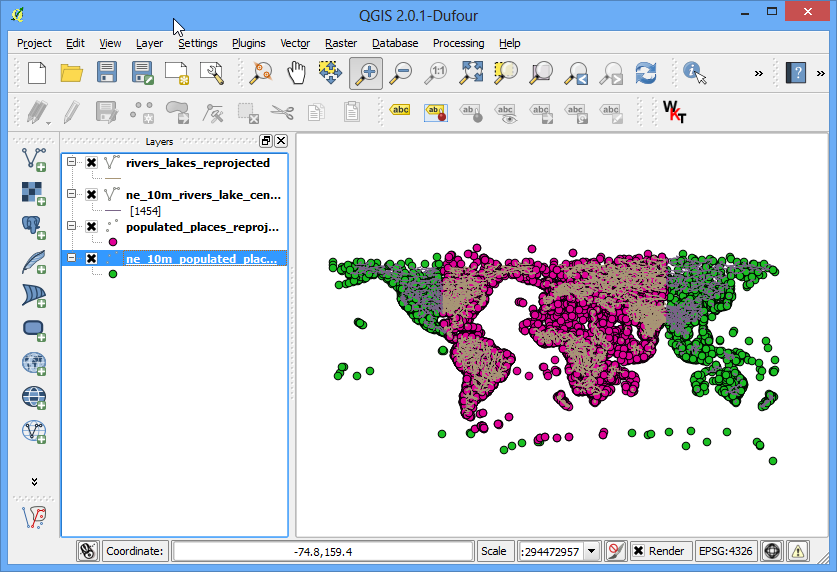Click the Coordinate input field
This screenshot has height=572, width=837.
click(x=323, y=551)
